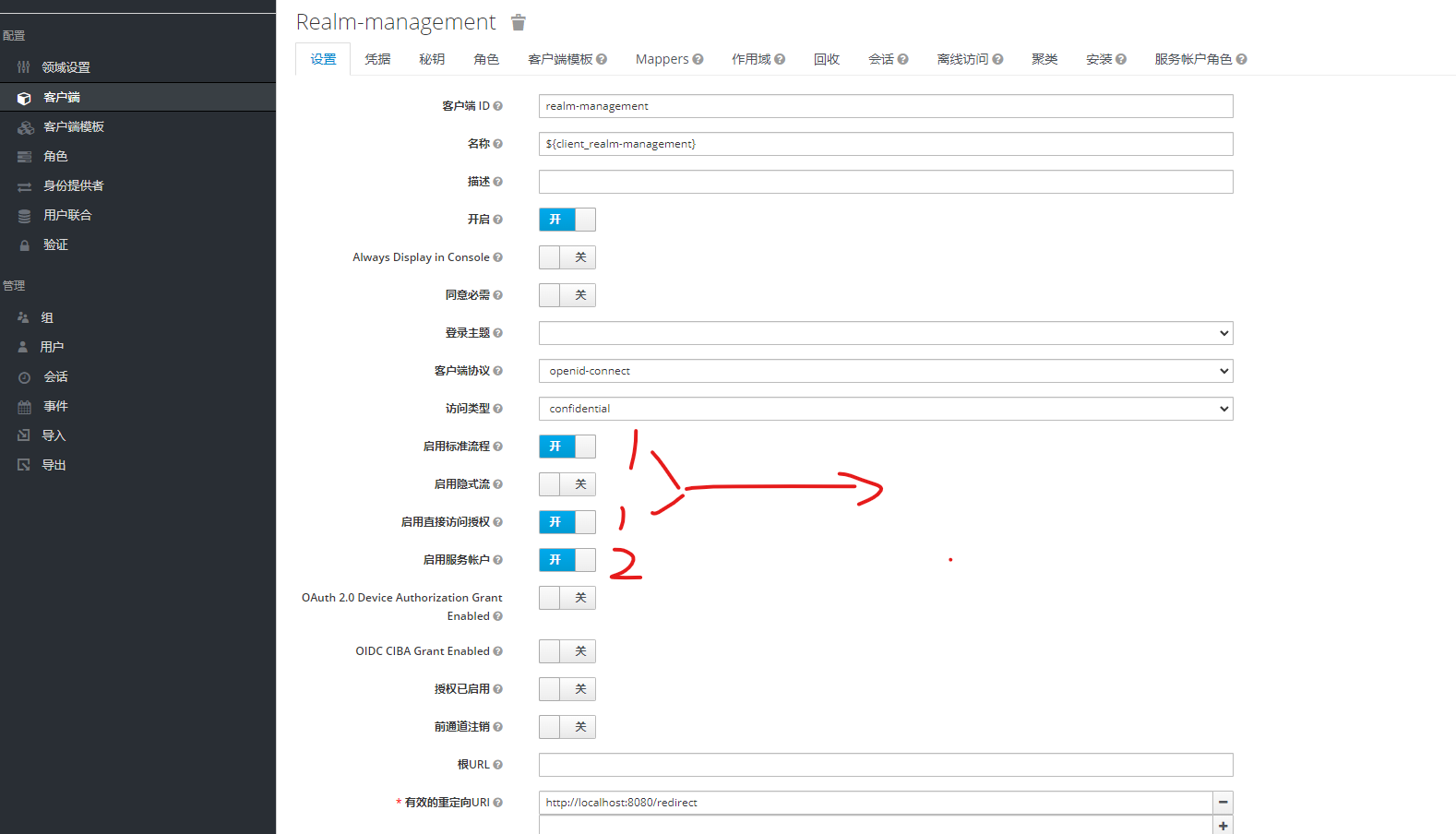This screenshot has height=834, width=1456.
Task: Show help tooltip for 登录主题
Action: [497, 333]
